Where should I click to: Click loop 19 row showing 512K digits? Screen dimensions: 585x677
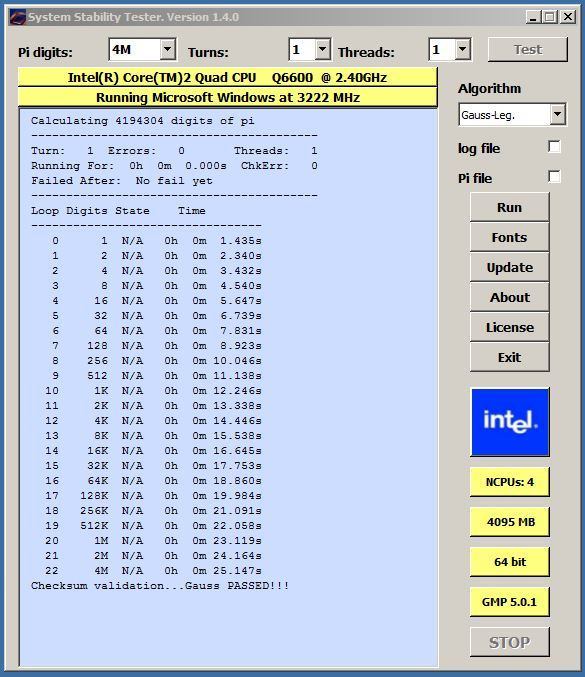tap(153, 526)
